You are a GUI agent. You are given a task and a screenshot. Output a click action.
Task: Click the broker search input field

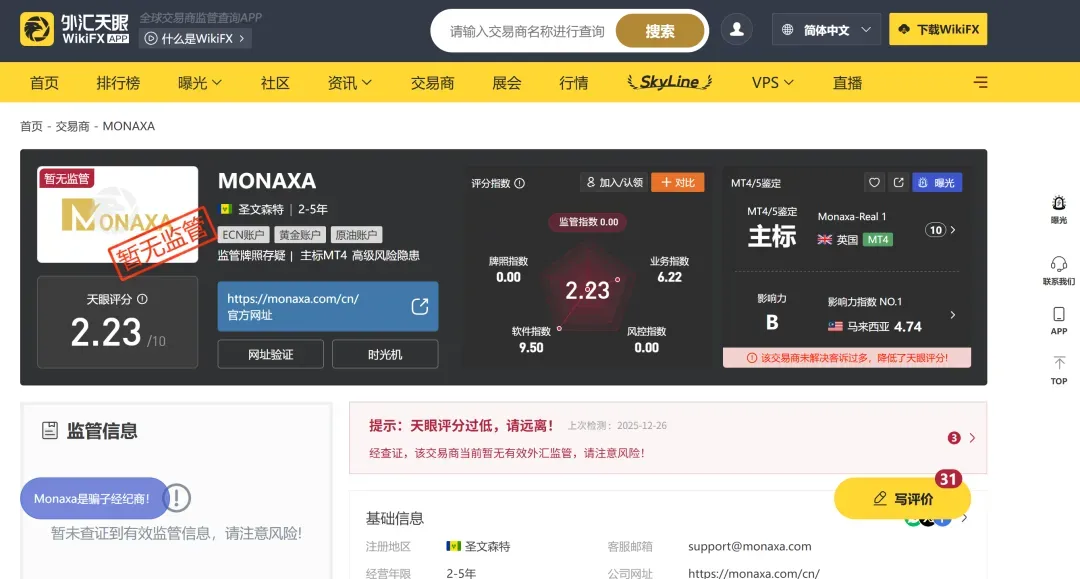[x=527, y=31]
